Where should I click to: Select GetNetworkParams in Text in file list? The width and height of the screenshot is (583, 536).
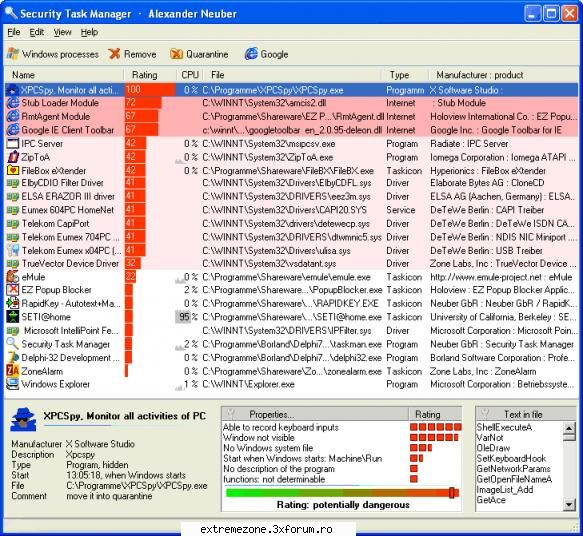pos(513,469)
